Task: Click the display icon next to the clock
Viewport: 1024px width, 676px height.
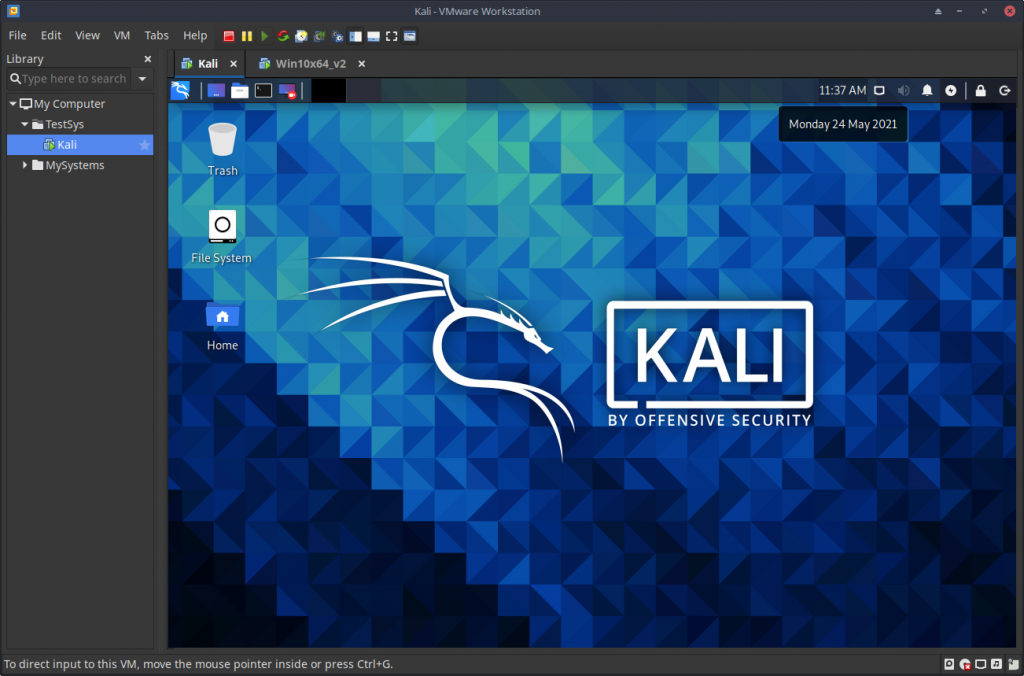Action: (880, 90)
